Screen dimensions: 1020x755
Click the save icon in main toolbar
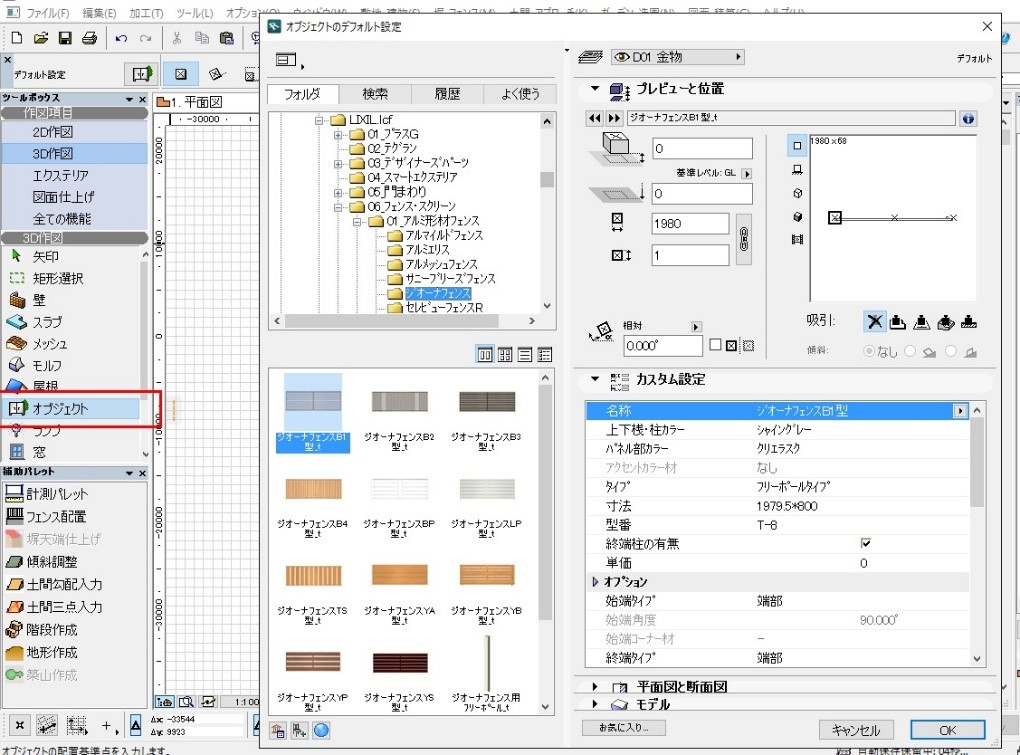(x=65, y=38)
